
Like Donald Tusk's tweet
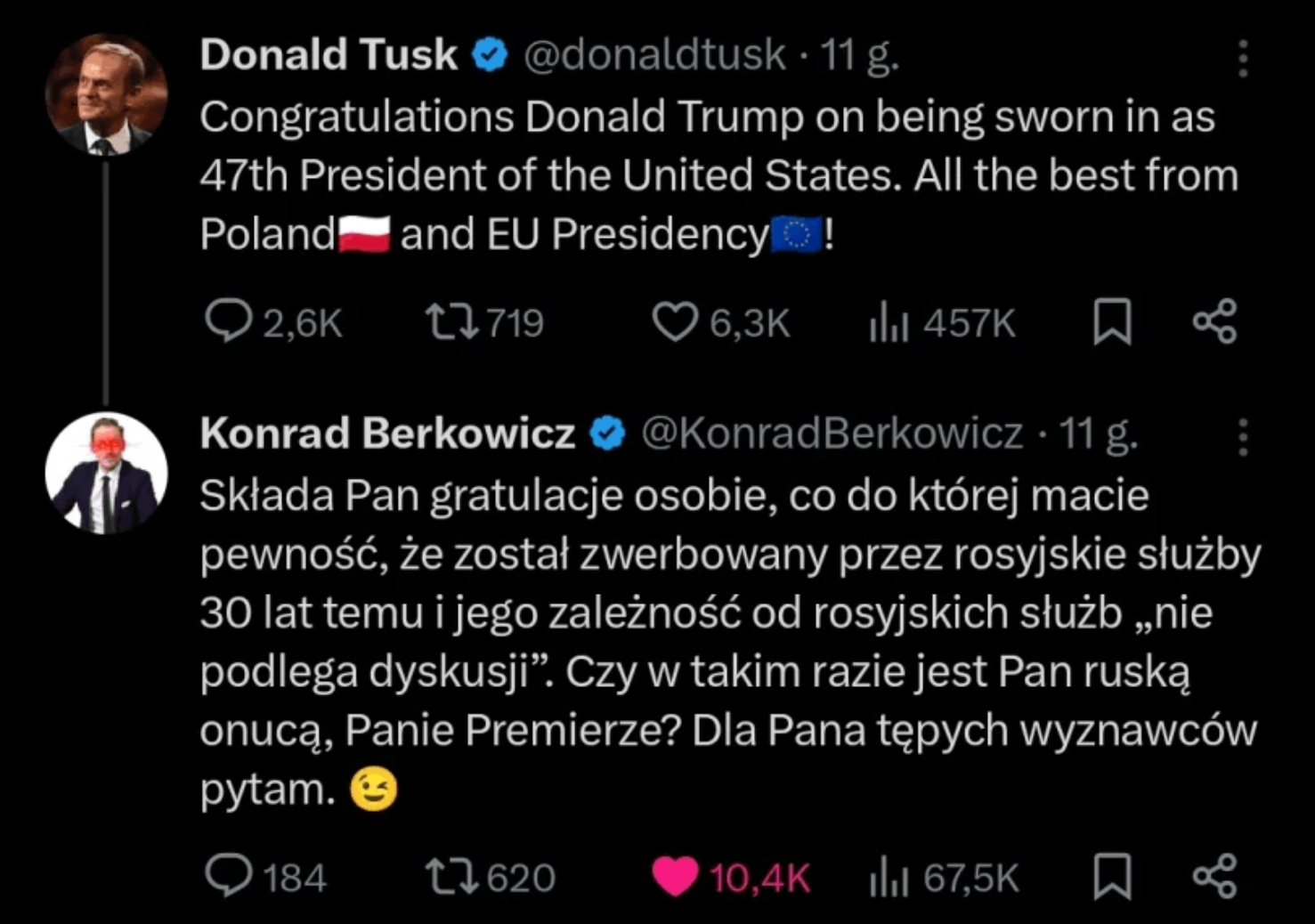(675, 322)
